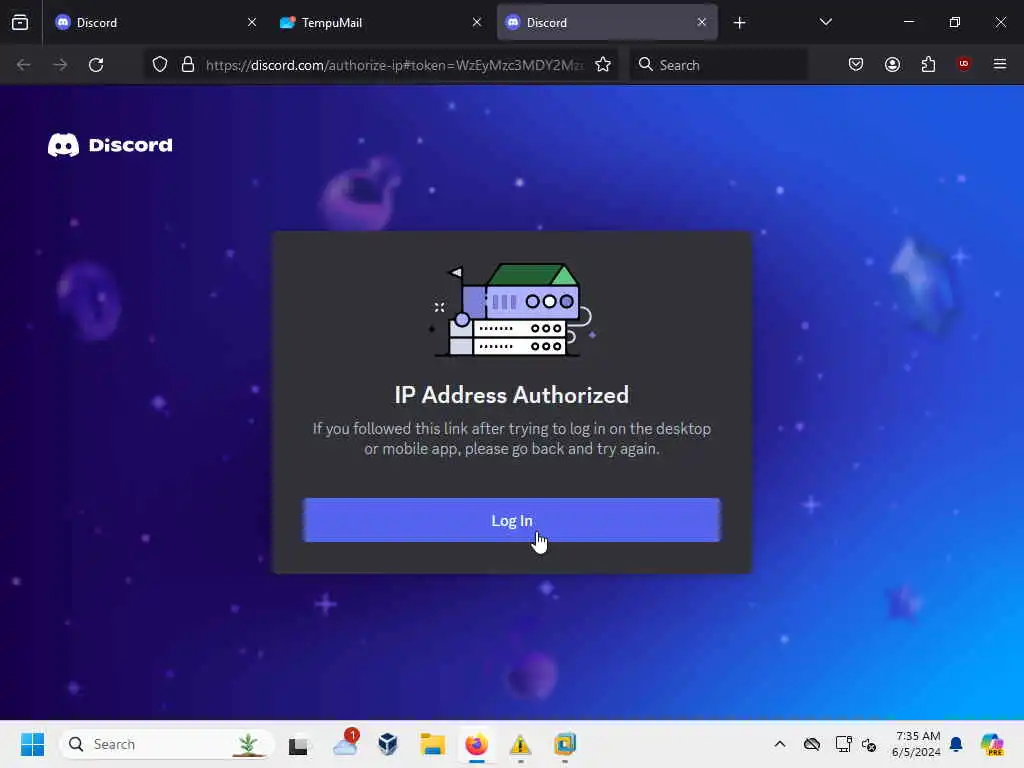Image resolution: width=1024 pixels, height=768 pixels.
Task: Expand the list all tabs dropdown
Action: [825, 22]
